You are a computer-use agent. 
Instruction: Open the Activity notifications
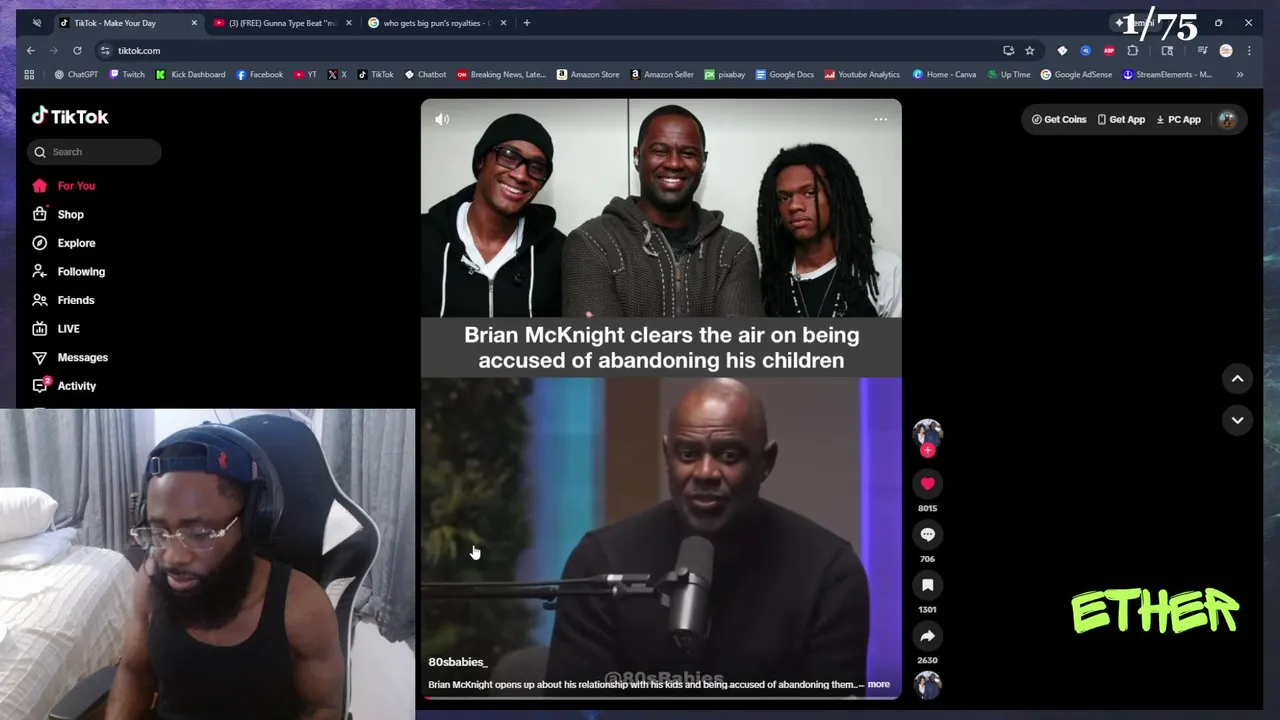tap(65, 386)
